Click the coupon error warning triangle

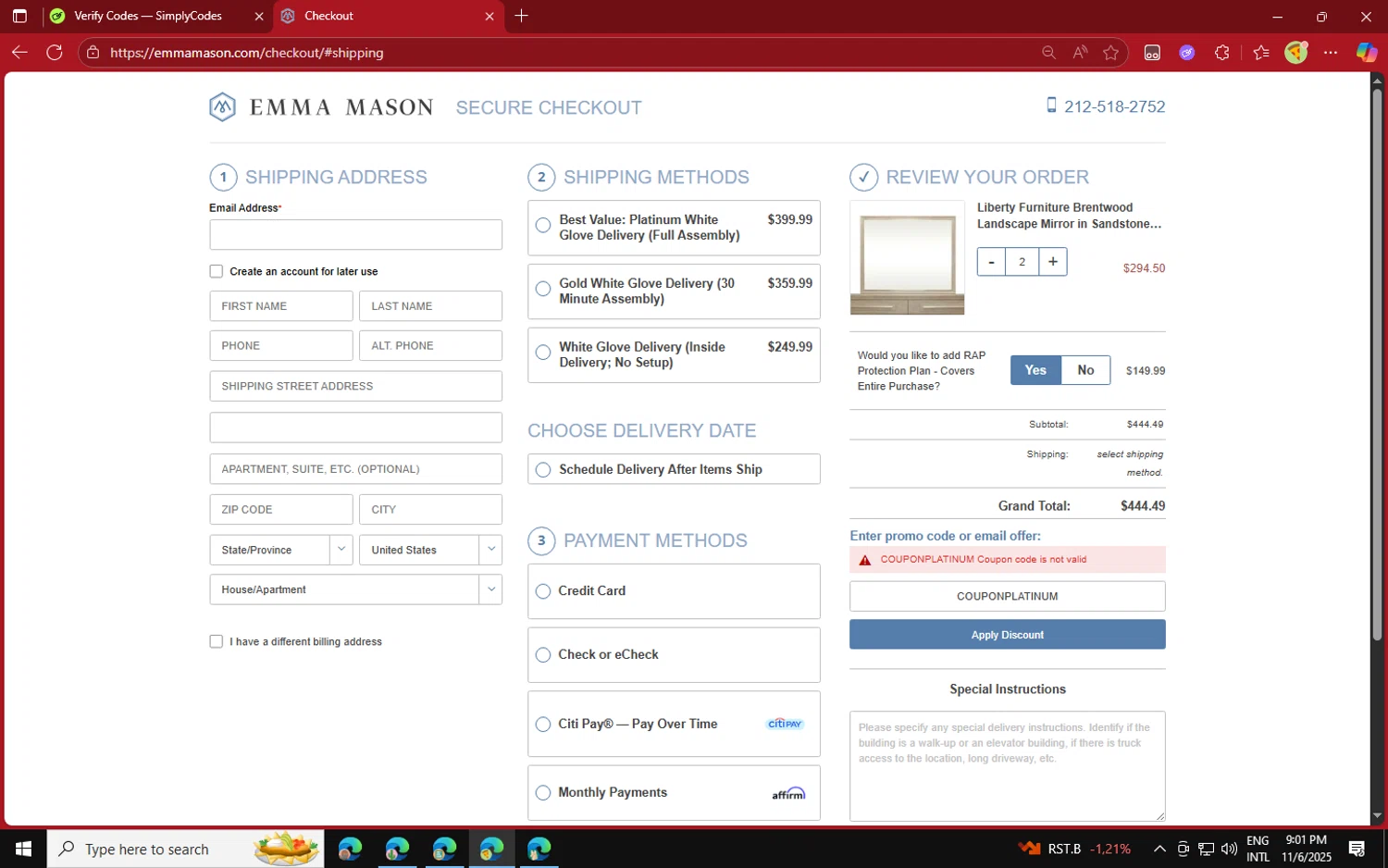click(x=865, y=560)
